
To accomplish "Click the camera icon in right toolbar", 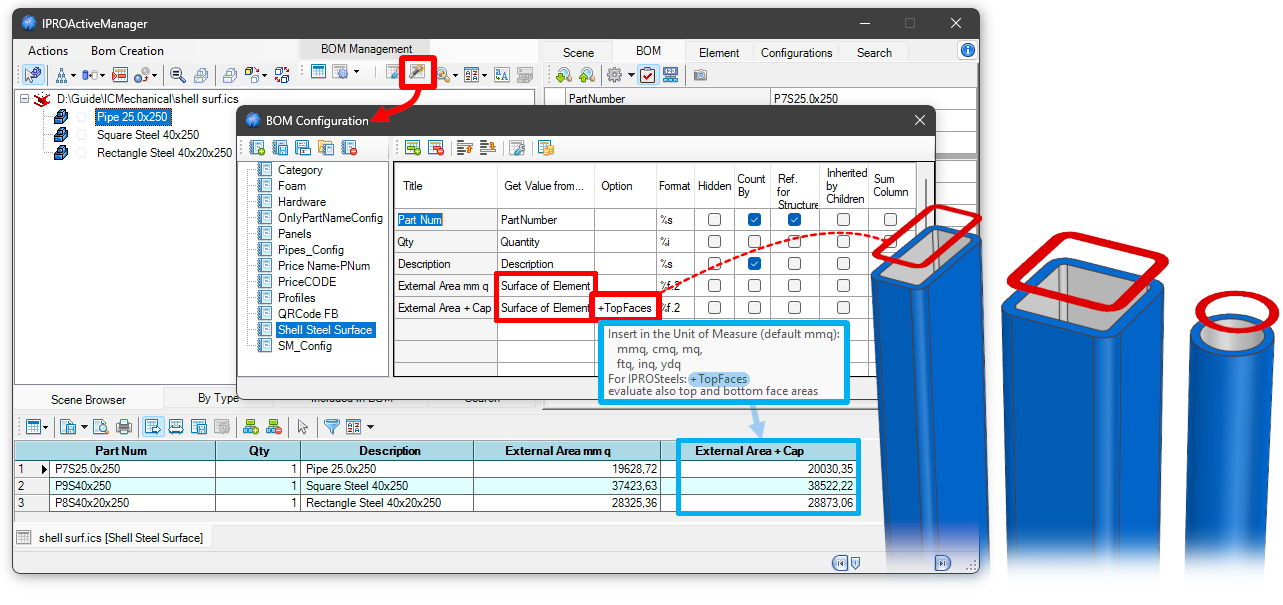I will [700, 74].
